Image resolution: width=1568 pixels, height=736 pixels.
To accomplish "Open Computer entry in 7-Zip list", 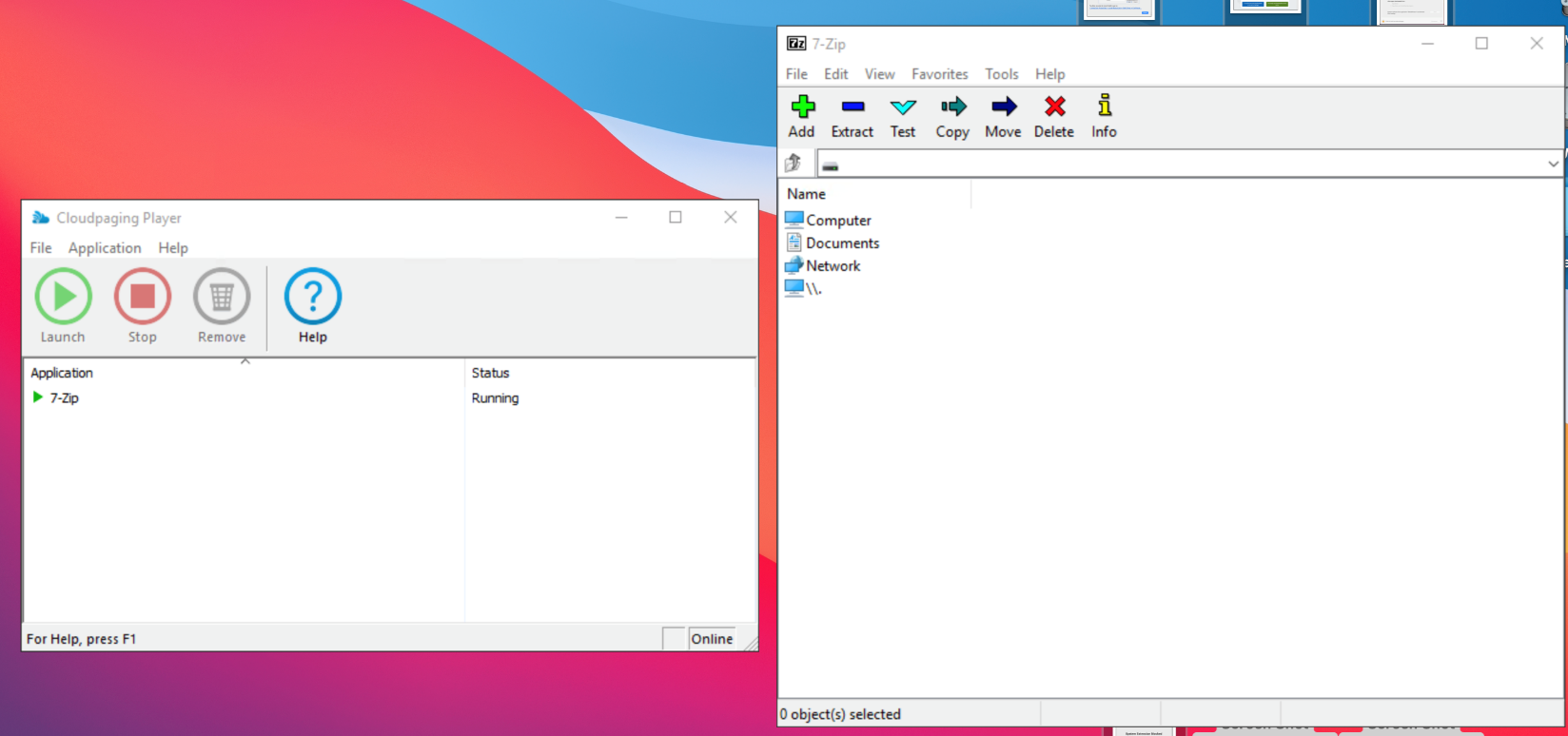I will coord(829,220).
